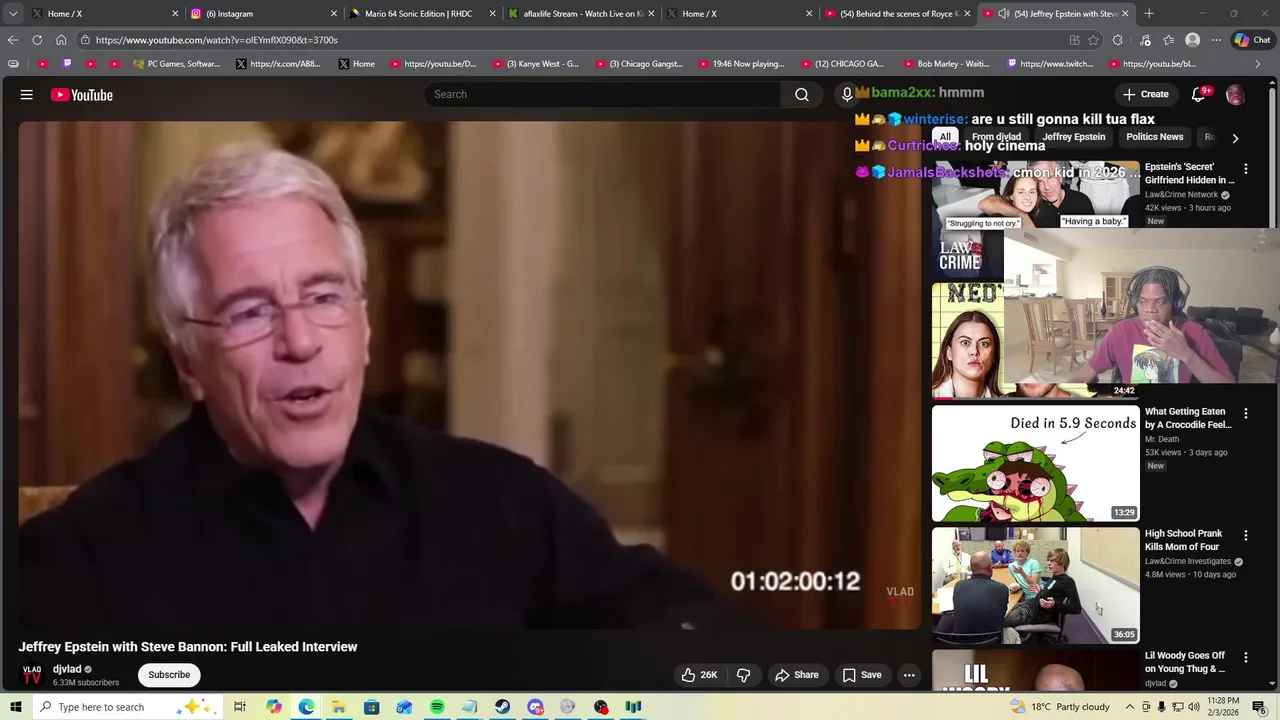Start voice search with the microphone
The height and width of the screenshot is (720, 1280).
pos(847,94)
